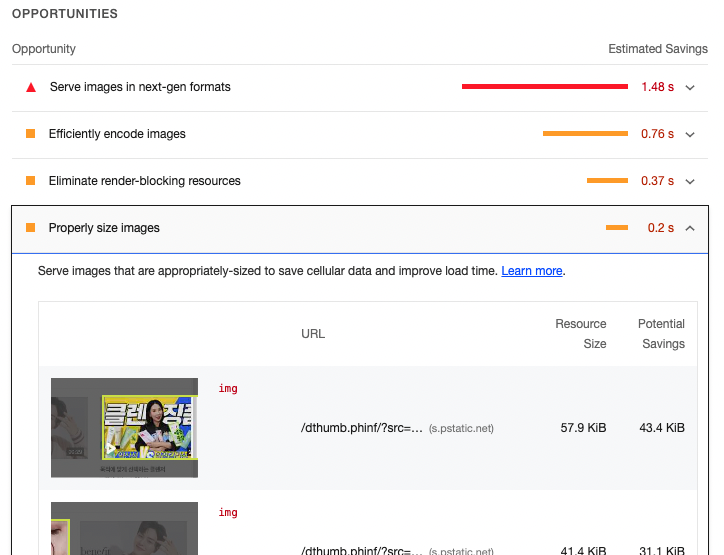Click red triangle icon beside next-gen formats

[x=31, y=87]
